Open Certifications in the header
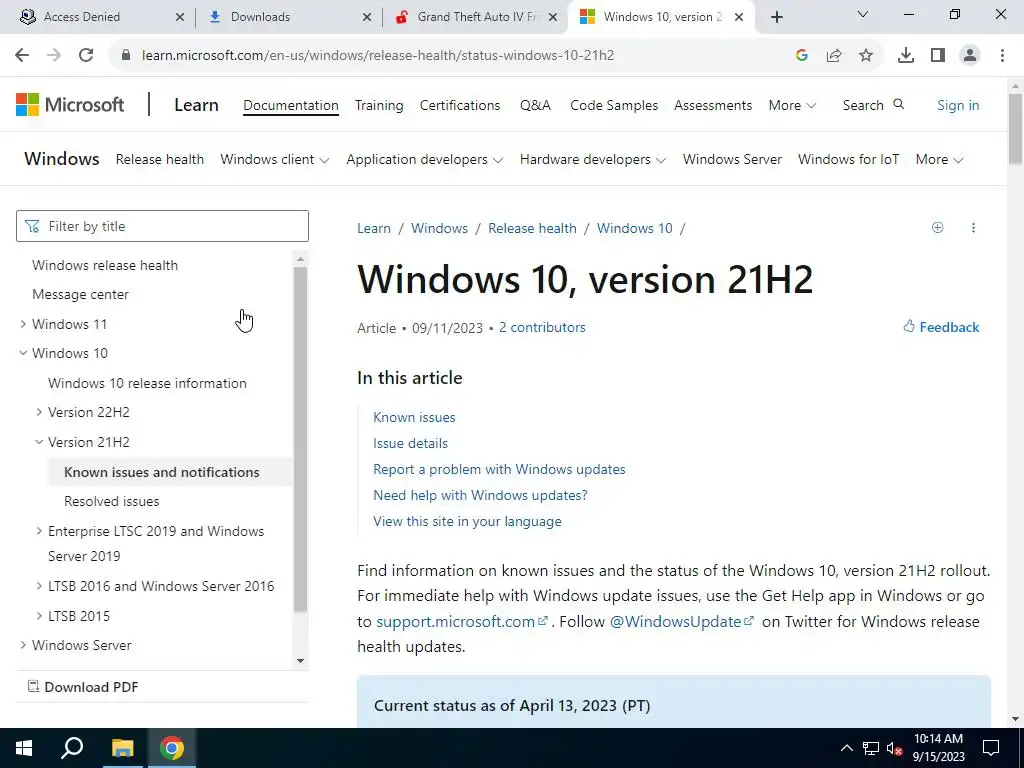1024x768 pixels. point(460,105)
